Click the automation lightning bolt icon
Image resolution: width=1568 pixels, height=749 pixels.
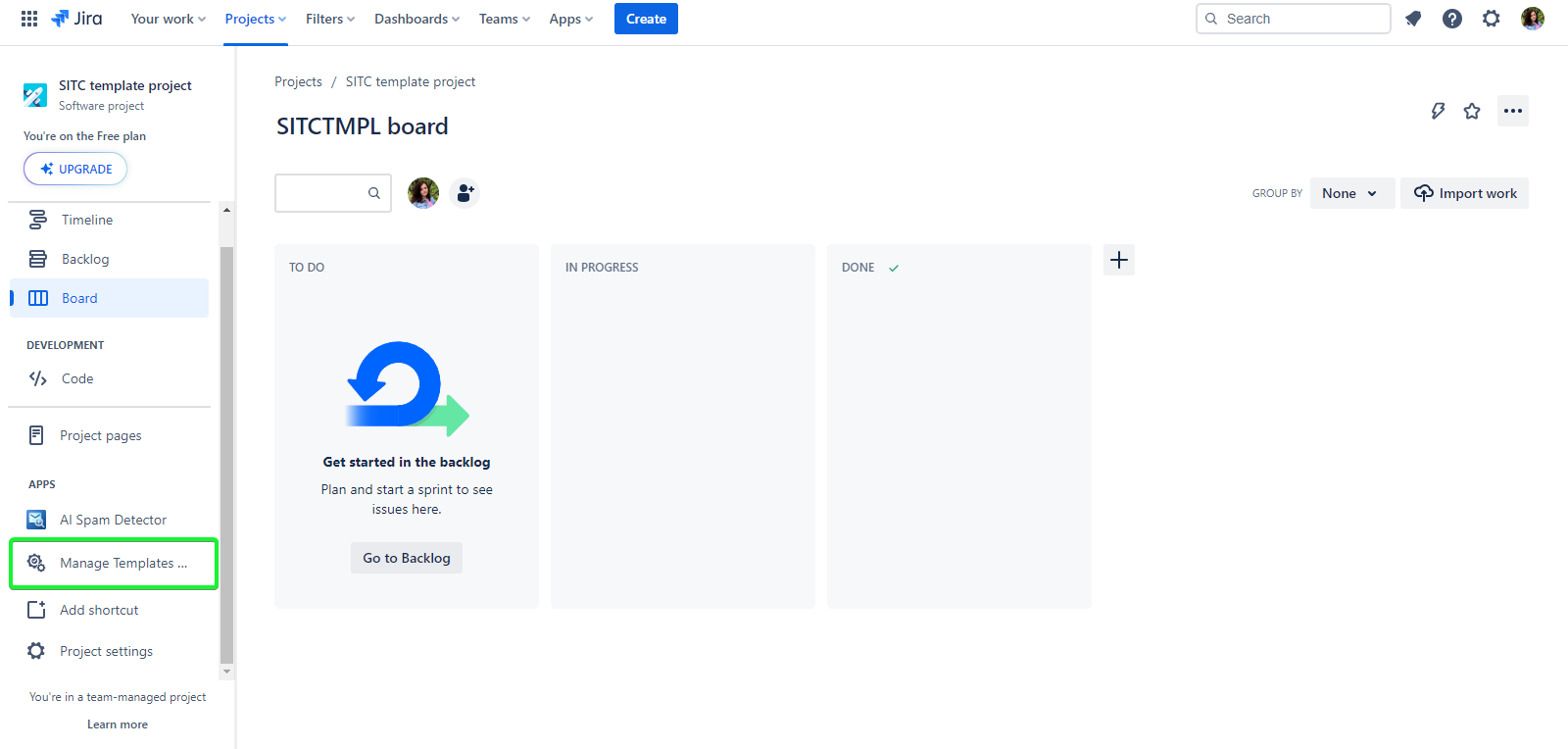click(x=1438, y=111)
